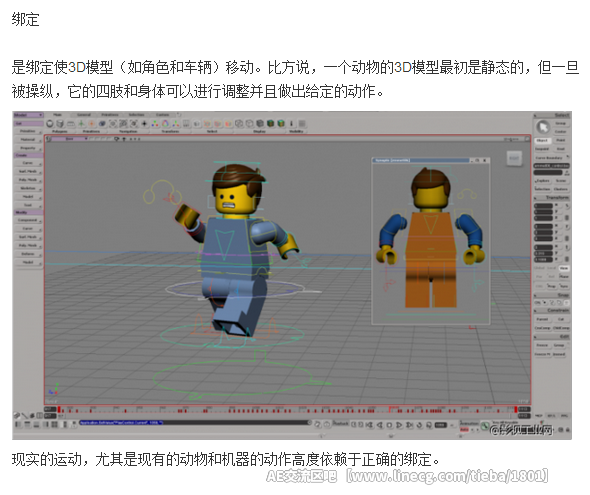
Task: Click the camera icon in the viewport header
Action: [117, 139]
